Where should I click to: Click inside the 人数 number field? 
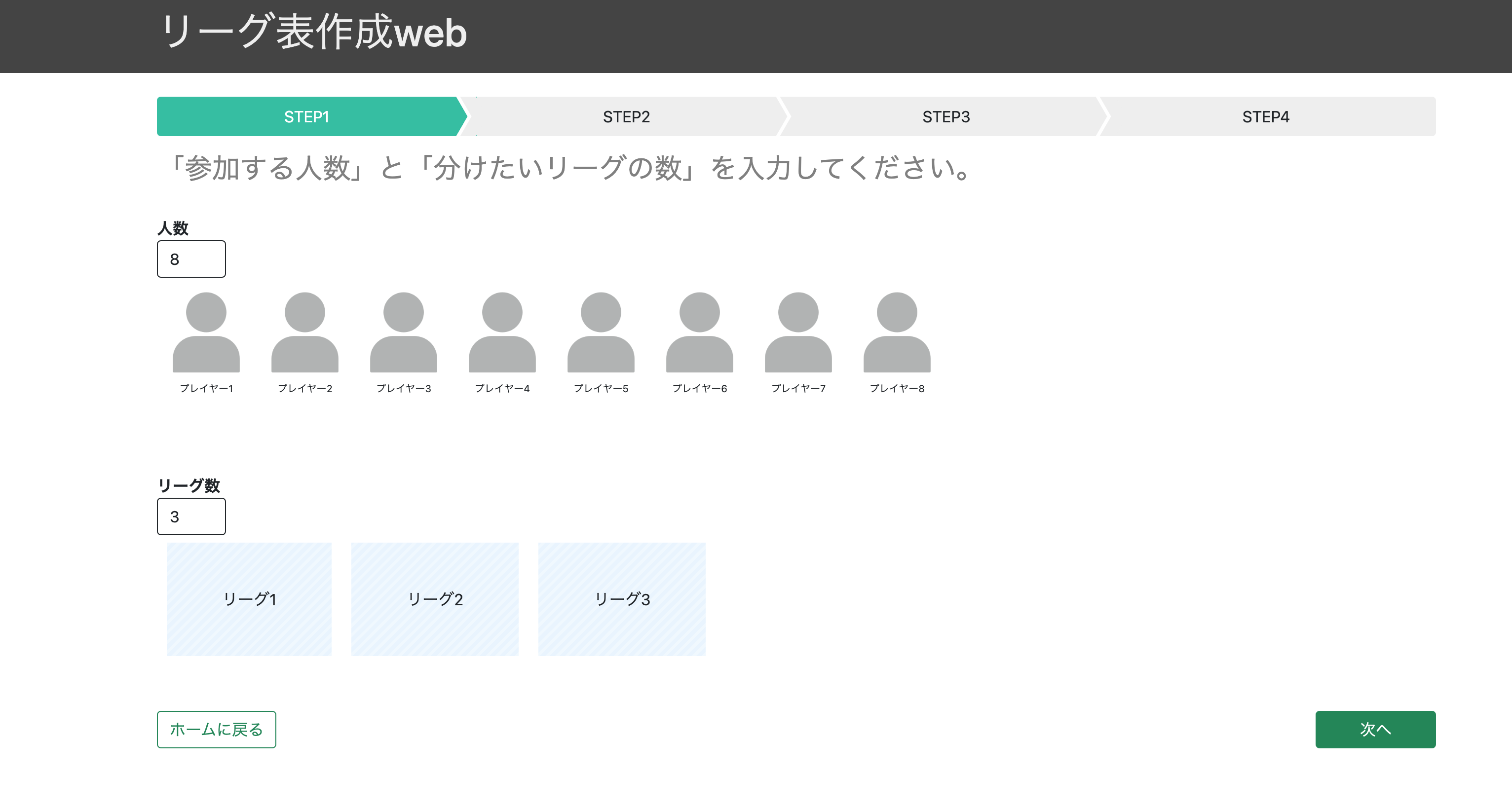[x=191, y=258]
